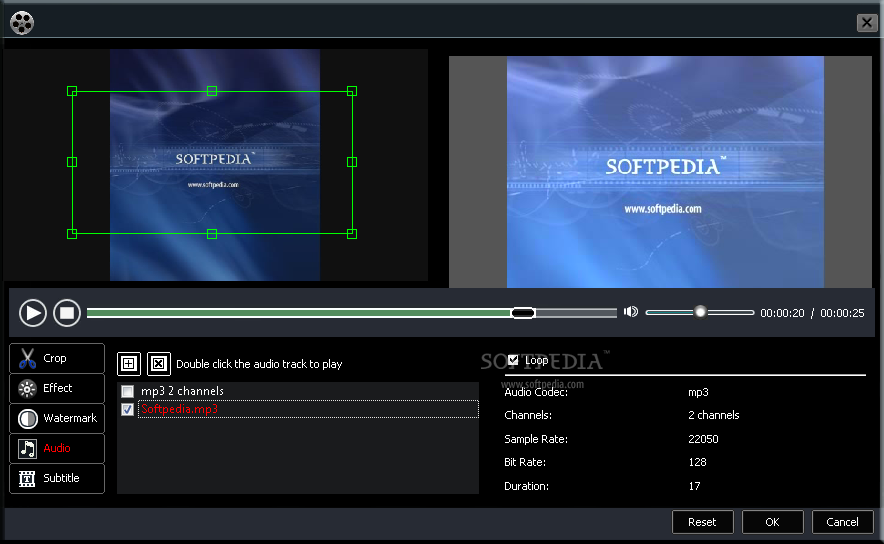Click the Sample Rate value 22050

pos(703,439)
